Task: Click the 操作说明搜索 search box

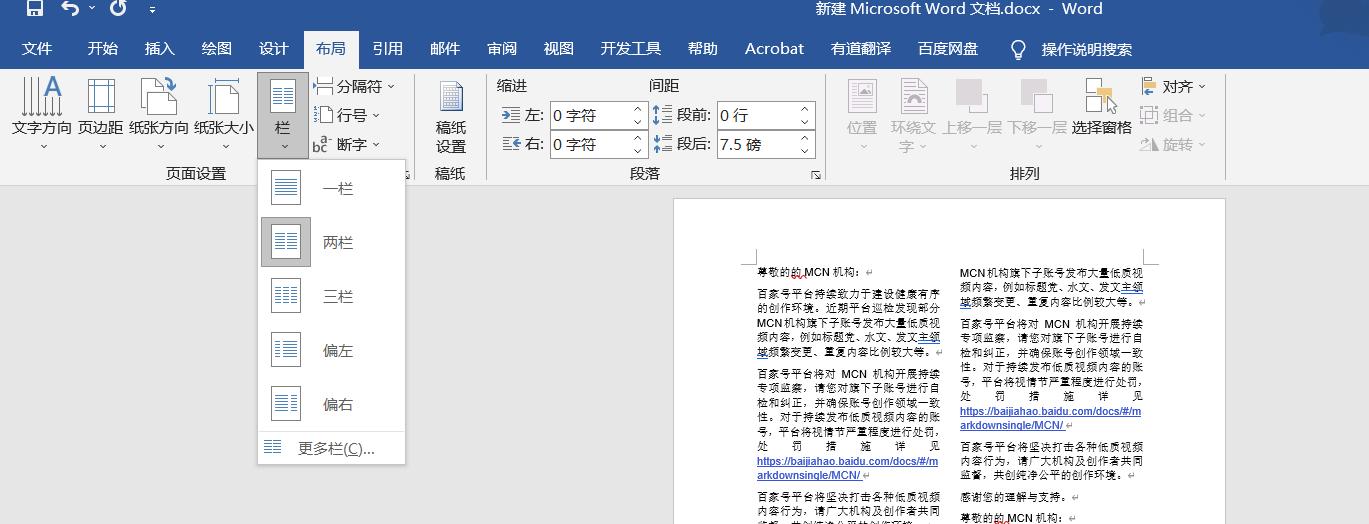Action: pos(1087,49)
